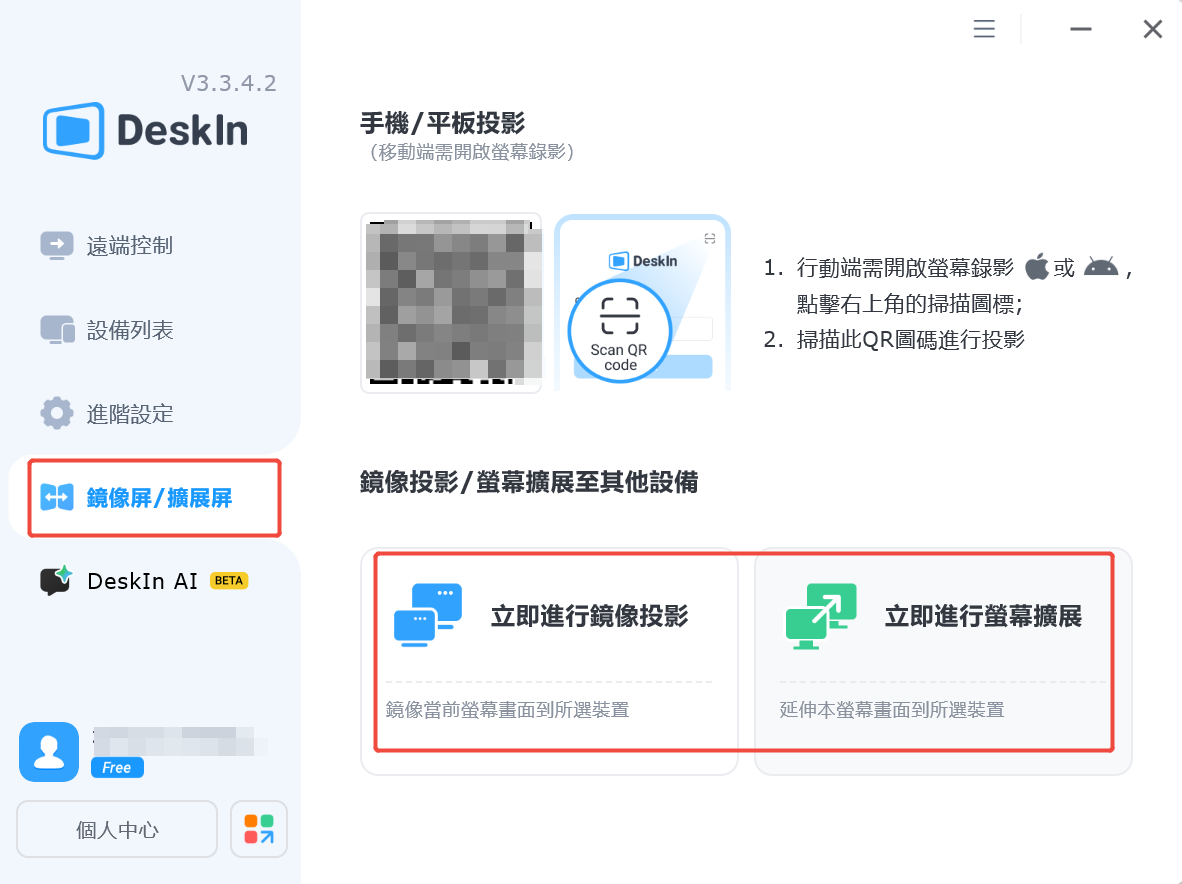Viewport: 1182px width, 884px height.
Task: Click the DeskIn AI chat icon
Action: pyautogui.click(x=57, y=580)
